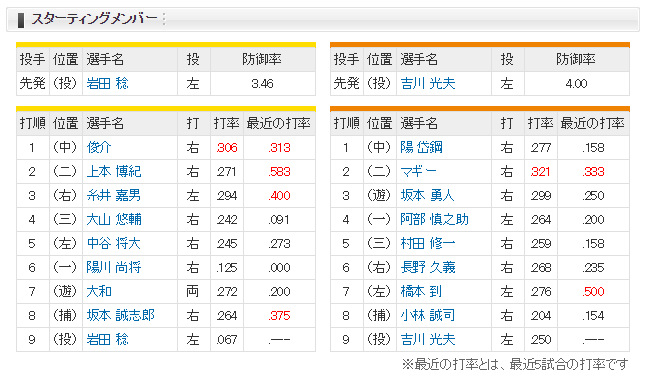Click position (三) next to 大山 悠輔
The width and height of the screenshot is (645, 388).
pyautogui.click(x=65, y=219)
